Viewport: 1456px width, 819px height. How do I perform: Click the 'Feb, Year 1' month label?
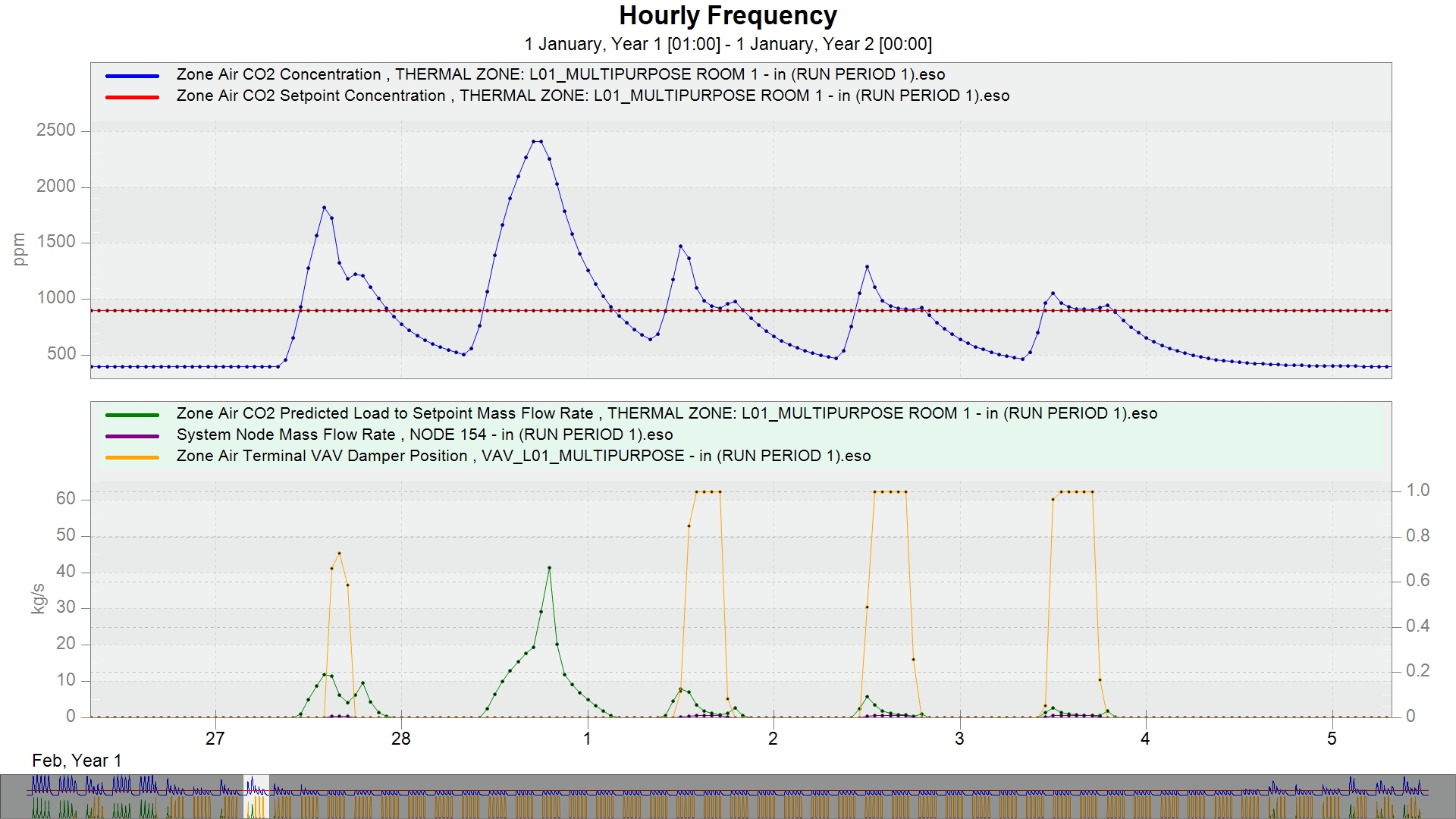tap(77, 761)
